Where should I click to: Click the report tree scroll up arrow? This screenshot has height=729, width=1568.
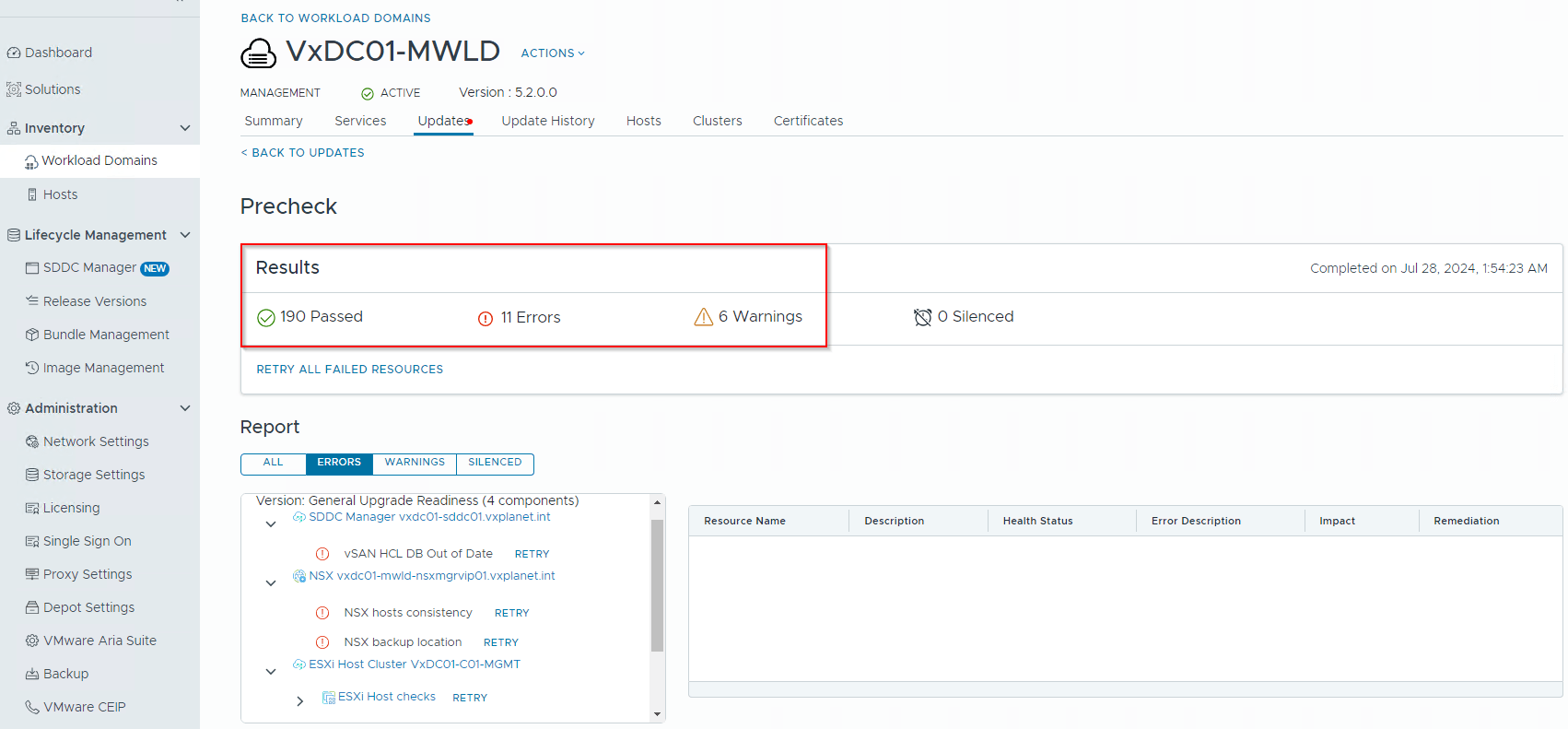657,502
